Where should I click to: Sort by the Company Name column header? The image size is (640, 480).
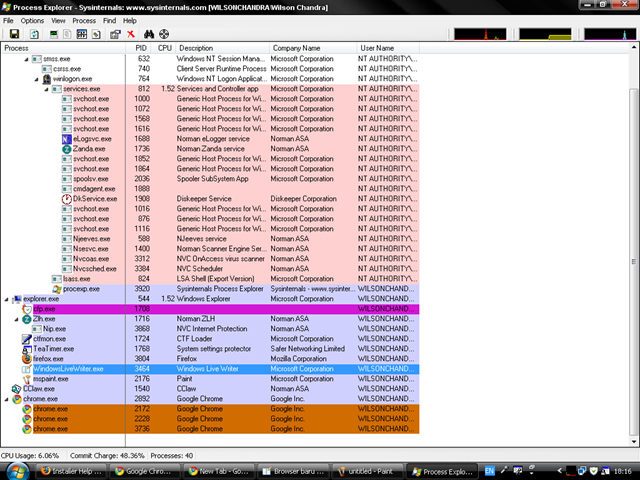(x=296, y=48)
